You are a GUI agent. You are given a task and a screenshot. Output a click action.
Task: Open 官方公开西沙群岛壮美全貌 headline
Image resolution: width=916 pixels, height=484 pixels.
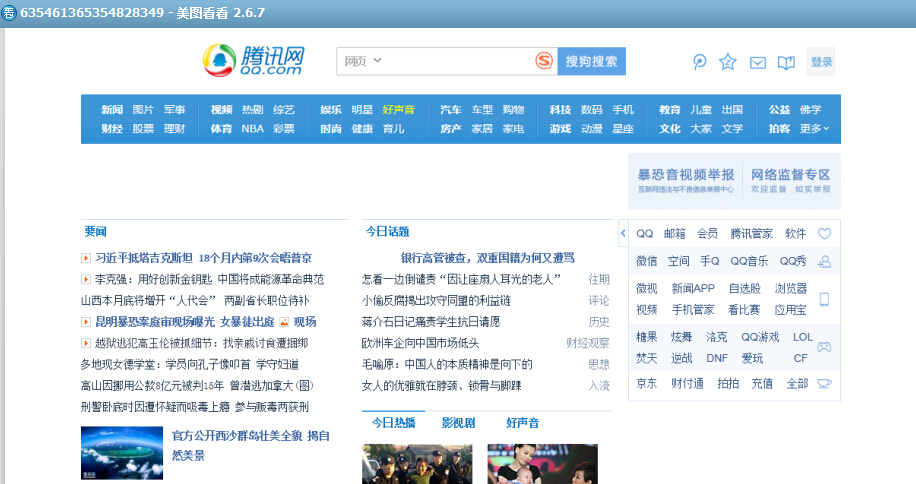coord(251,445)
